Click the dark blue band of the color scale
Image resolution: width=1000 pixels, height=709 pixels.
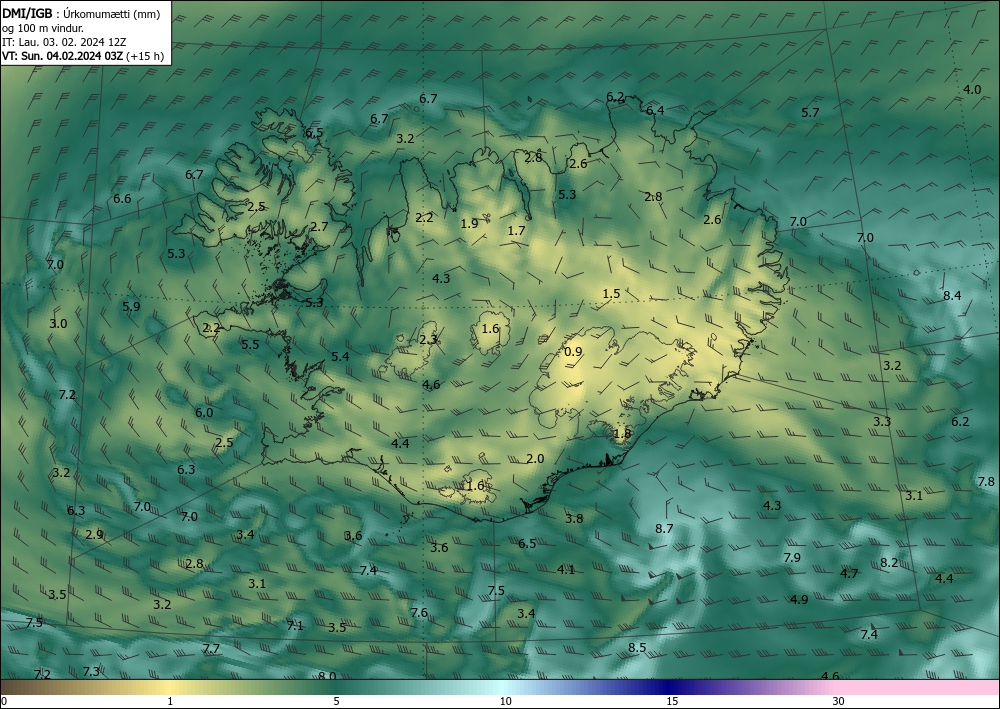click(x=667, y=687)
